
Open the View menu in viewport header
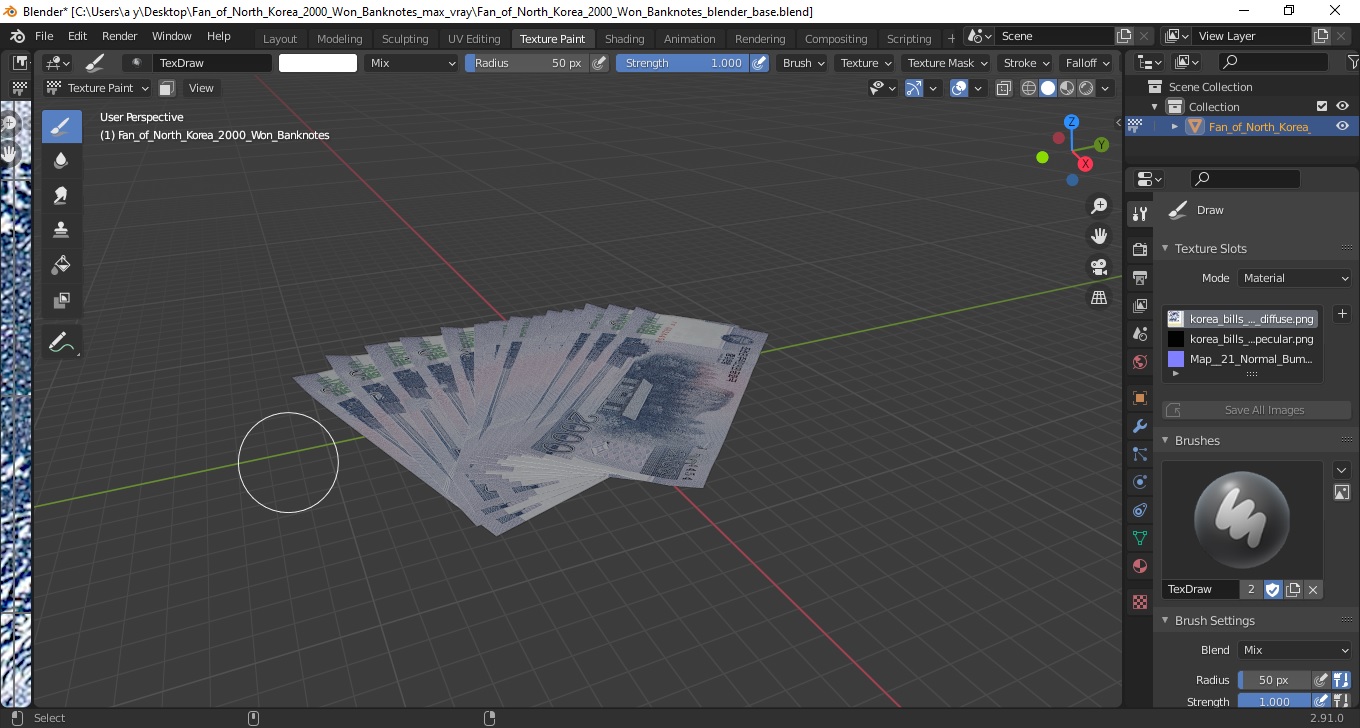point(201,88)
